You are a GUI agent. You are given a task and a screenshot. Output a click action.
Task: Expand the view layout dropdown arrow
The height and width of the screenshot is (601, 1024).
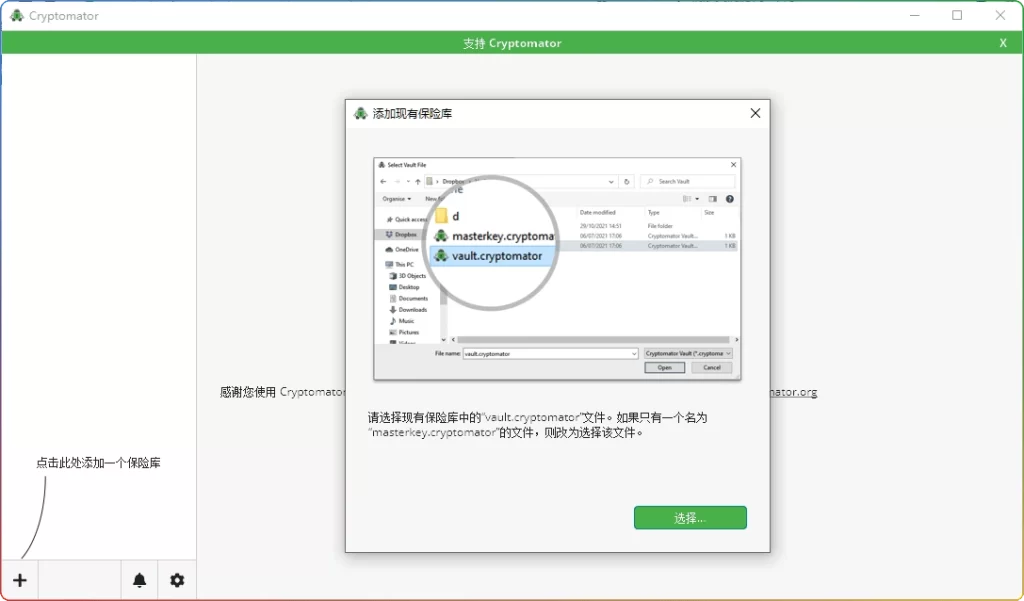click(x=697, y=199)
